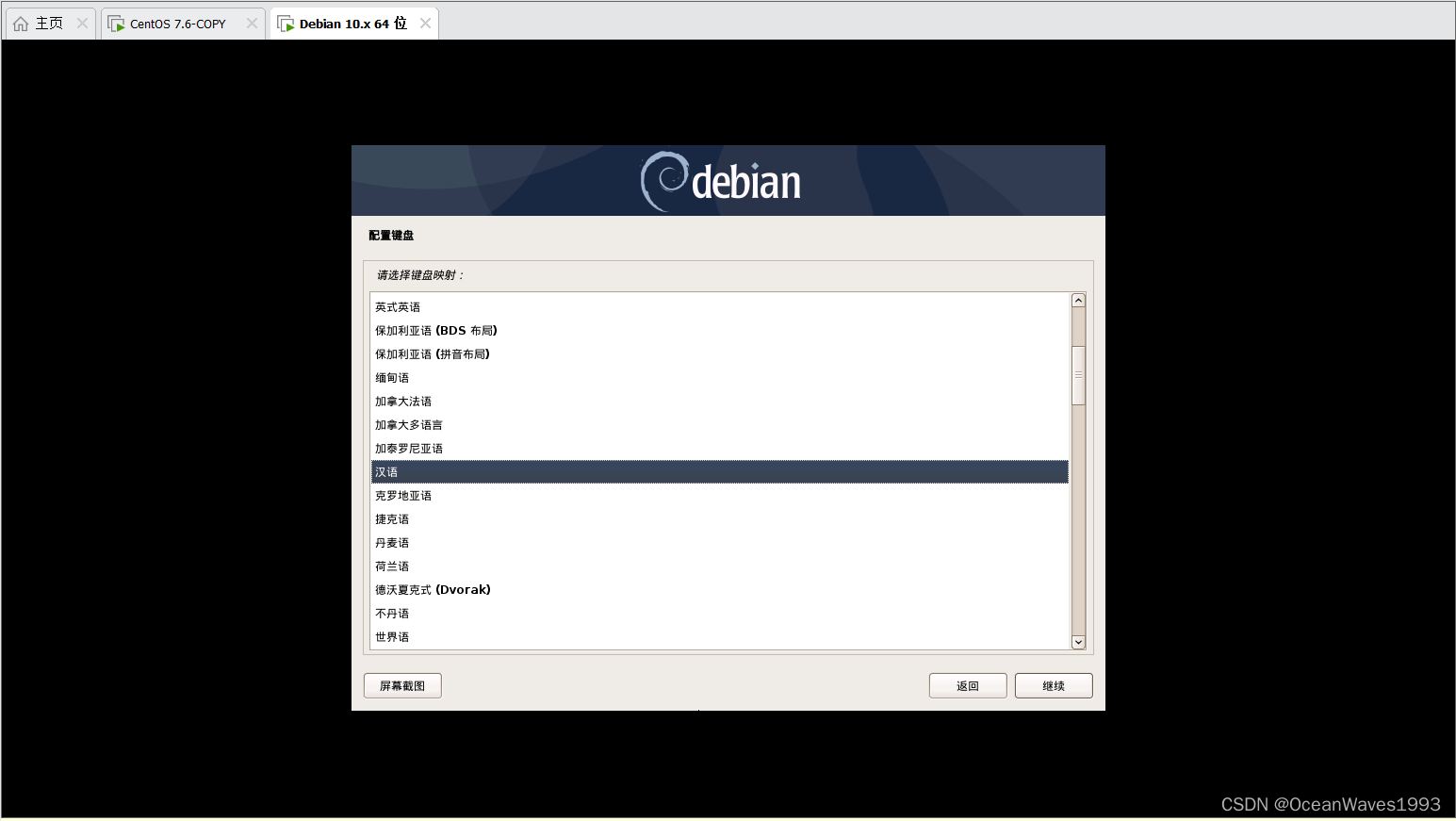The height and width of the screenshot is (821, 1456).
Task: Close the 主页 tab
Action: [x=83, y=24]
